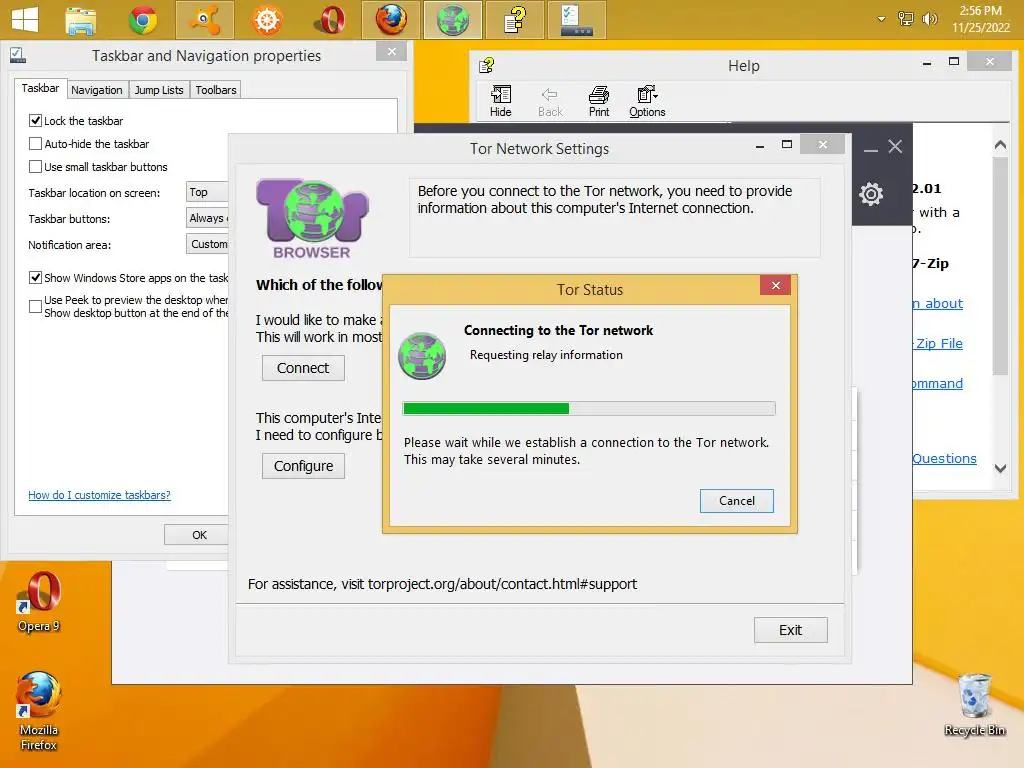The image size is (1024, 768).
Task: Switch to the Toolbars tab
Action: (216, 90)
